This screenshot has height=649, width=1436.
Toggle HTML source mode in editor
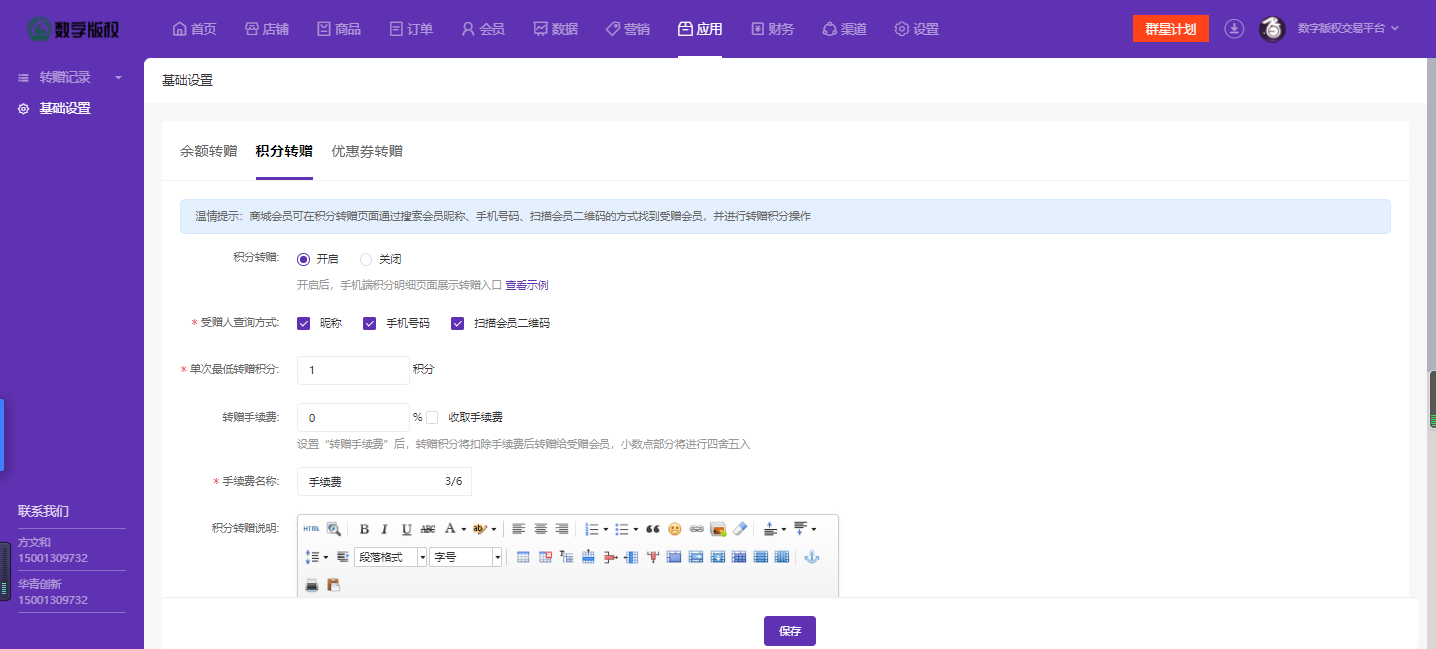[311, 529]
